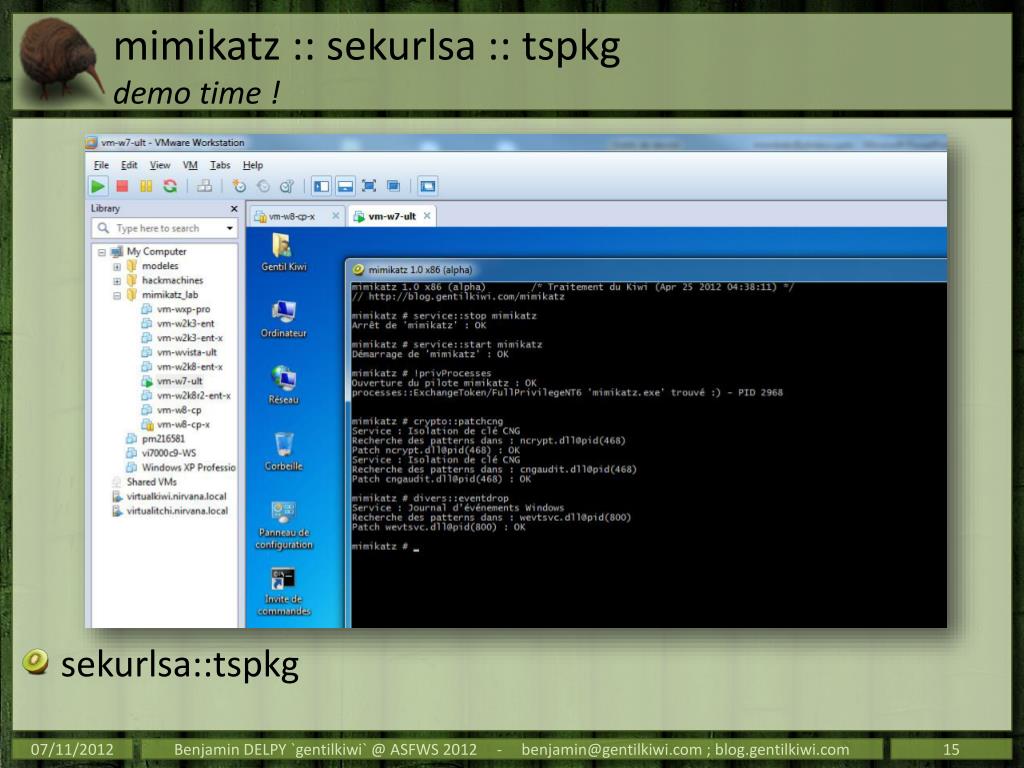Click the Library search field
The height and width of the screenshot is (768, 1024).
click(165, 229)
